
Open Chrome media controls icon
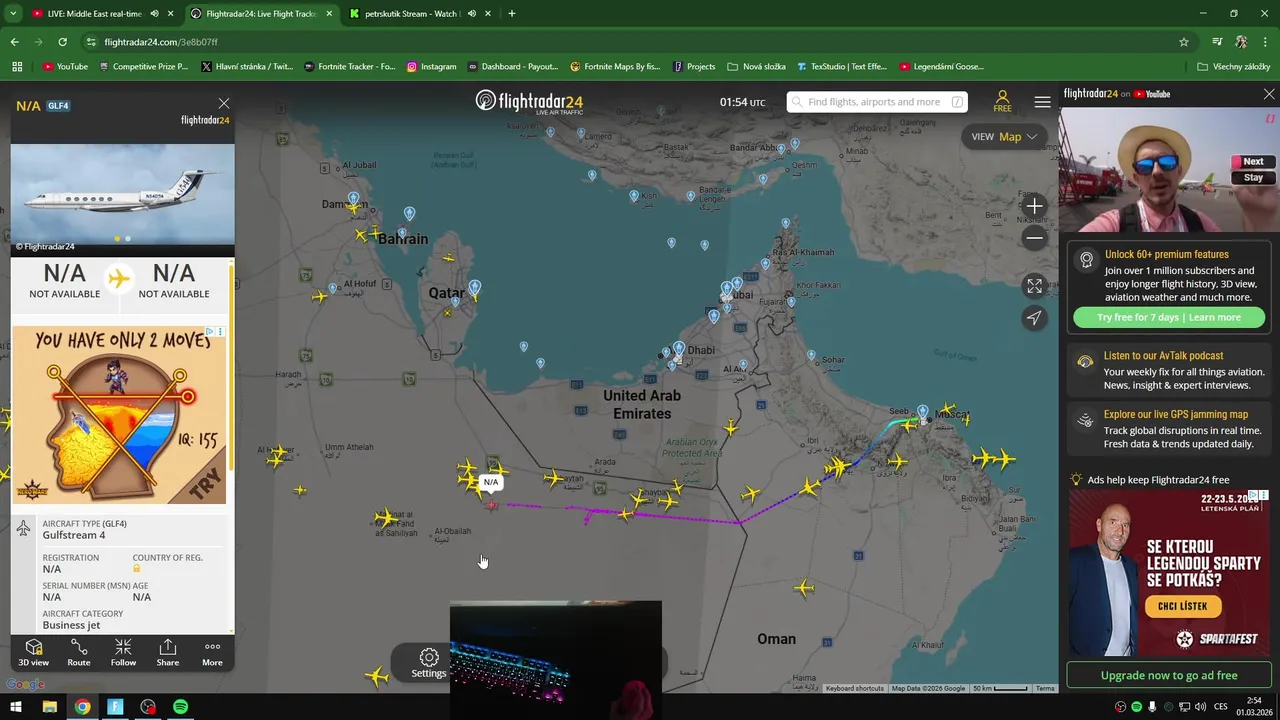coord(1217,42)
